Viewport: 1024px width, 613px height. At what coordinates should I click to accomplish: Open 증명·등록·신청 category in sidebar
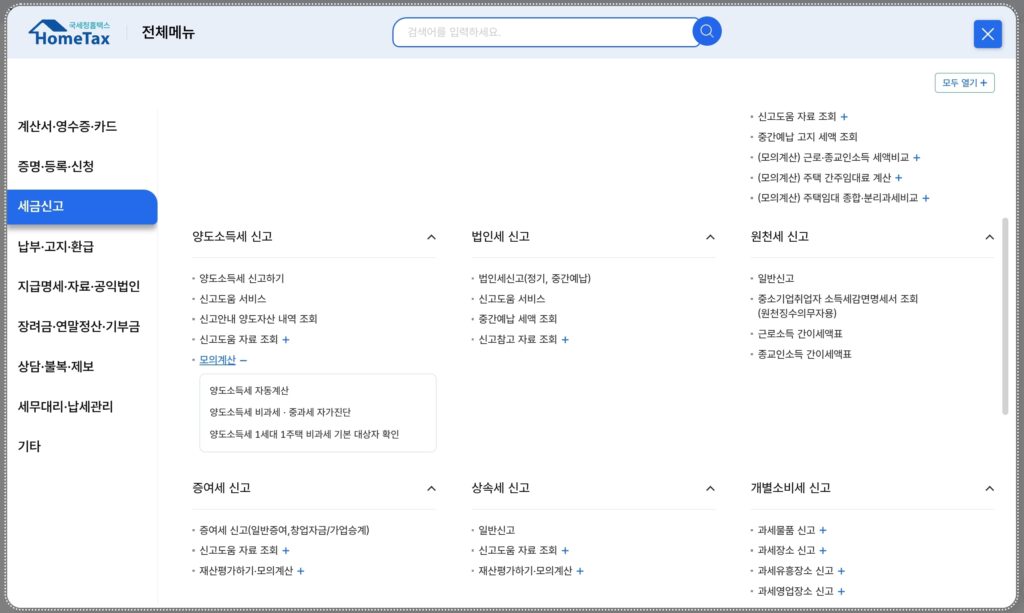tap(56, 166)
